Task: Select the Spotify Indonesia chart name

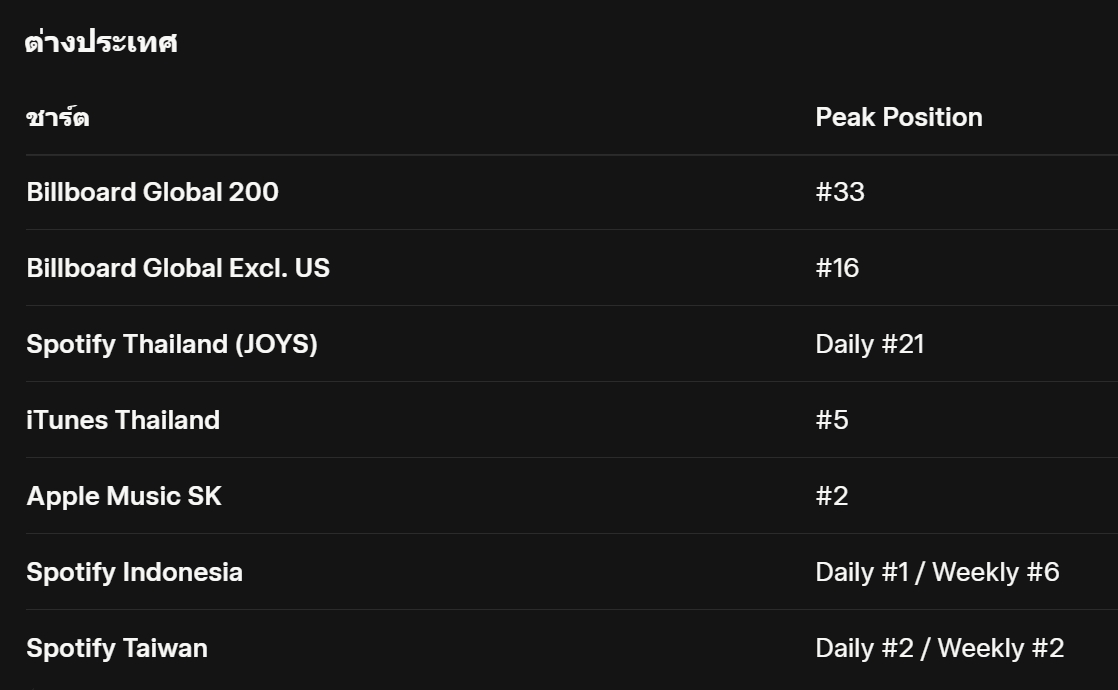Action: point(134,572)
